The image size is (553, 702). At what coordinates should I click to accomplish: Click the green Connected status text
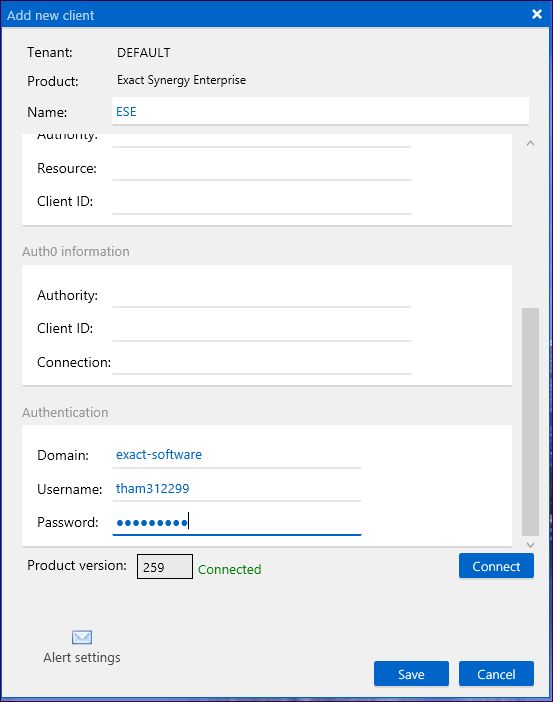[x=230, y=569]
